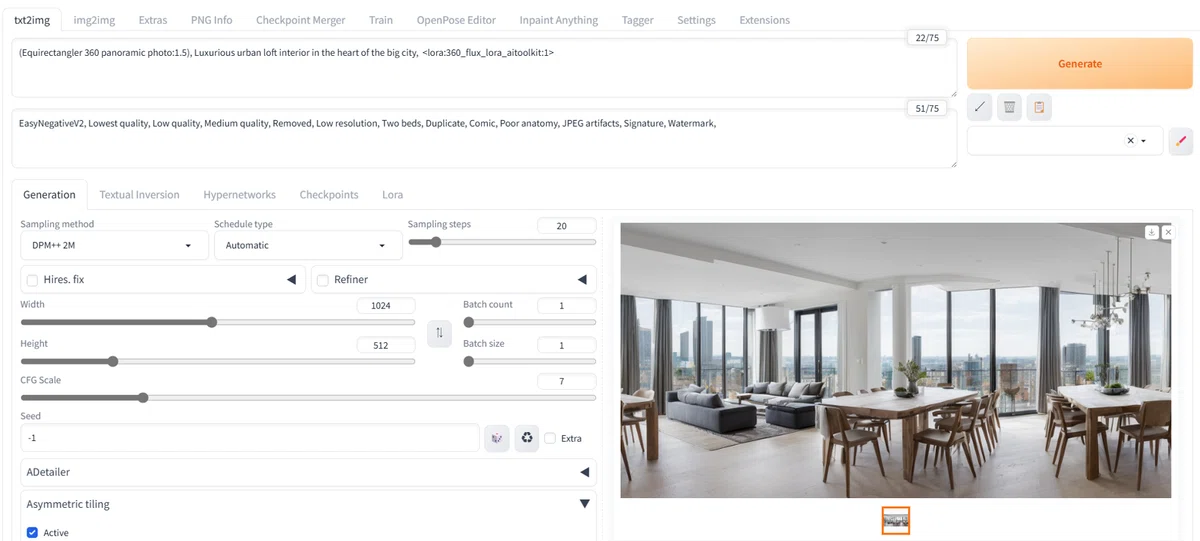1200x541 pixels.
Task: Open the Hypernetworks sub-tab
Action: (239, 195)
